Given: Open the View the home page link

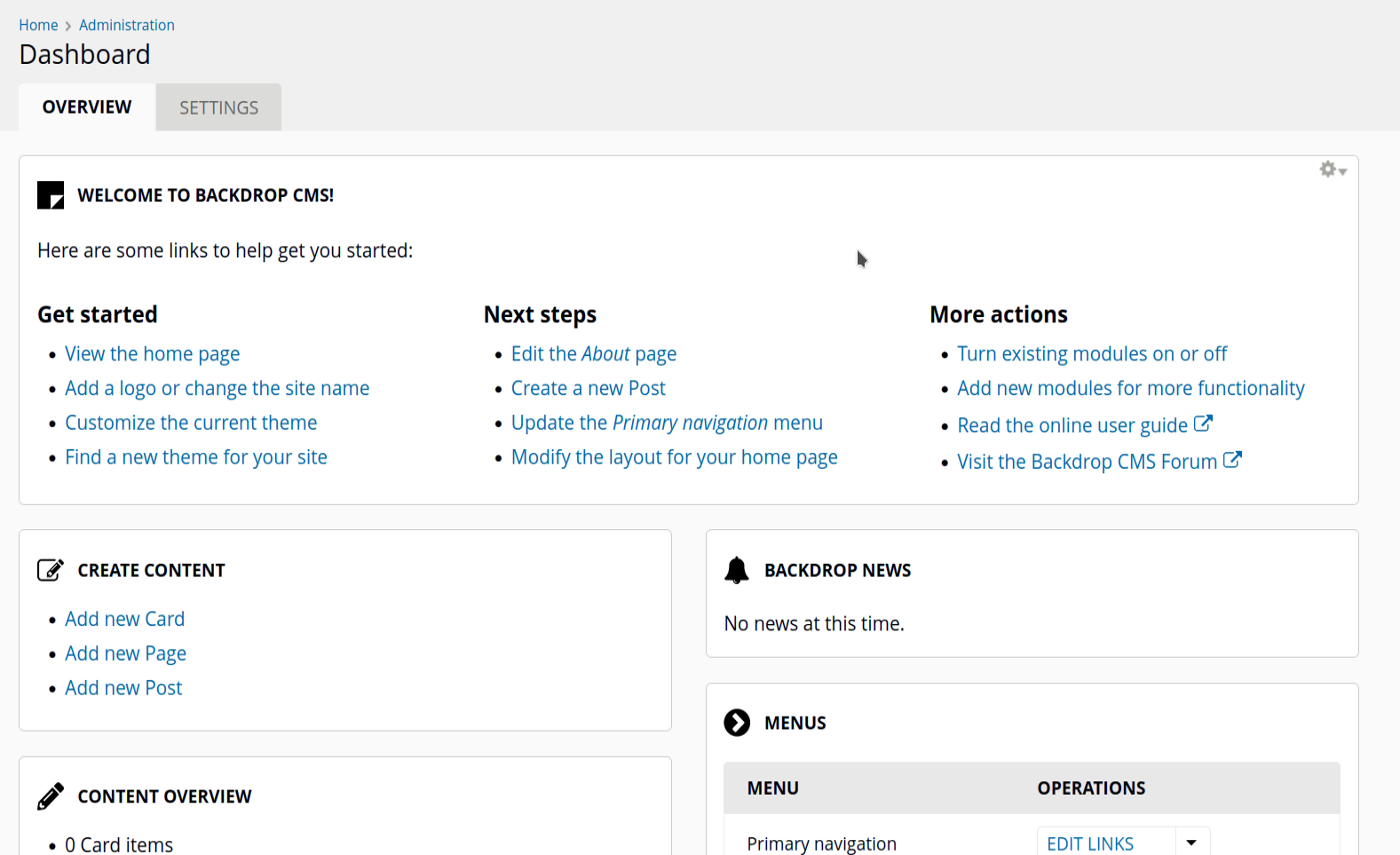Looking at the screenshot, I should pos(152,354).
